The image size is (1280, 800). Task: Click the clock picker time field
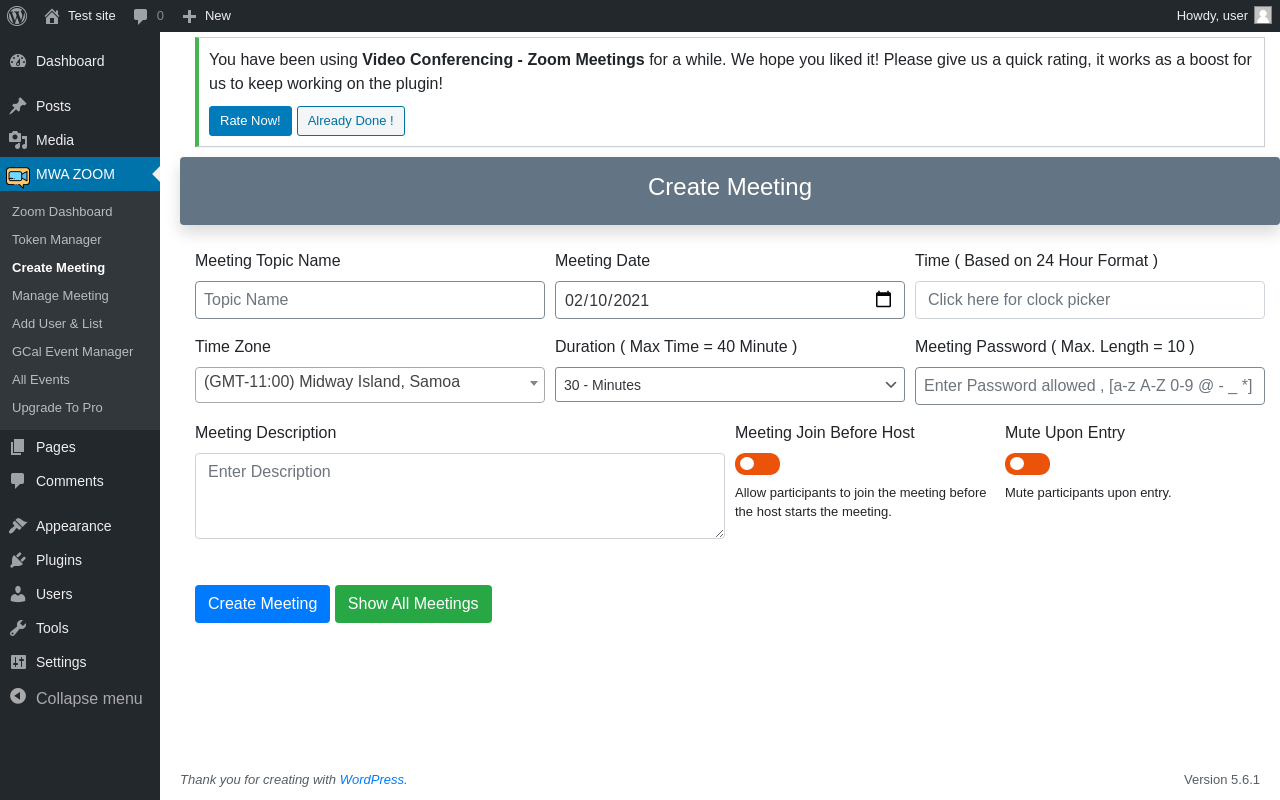tap(1090, 300)
